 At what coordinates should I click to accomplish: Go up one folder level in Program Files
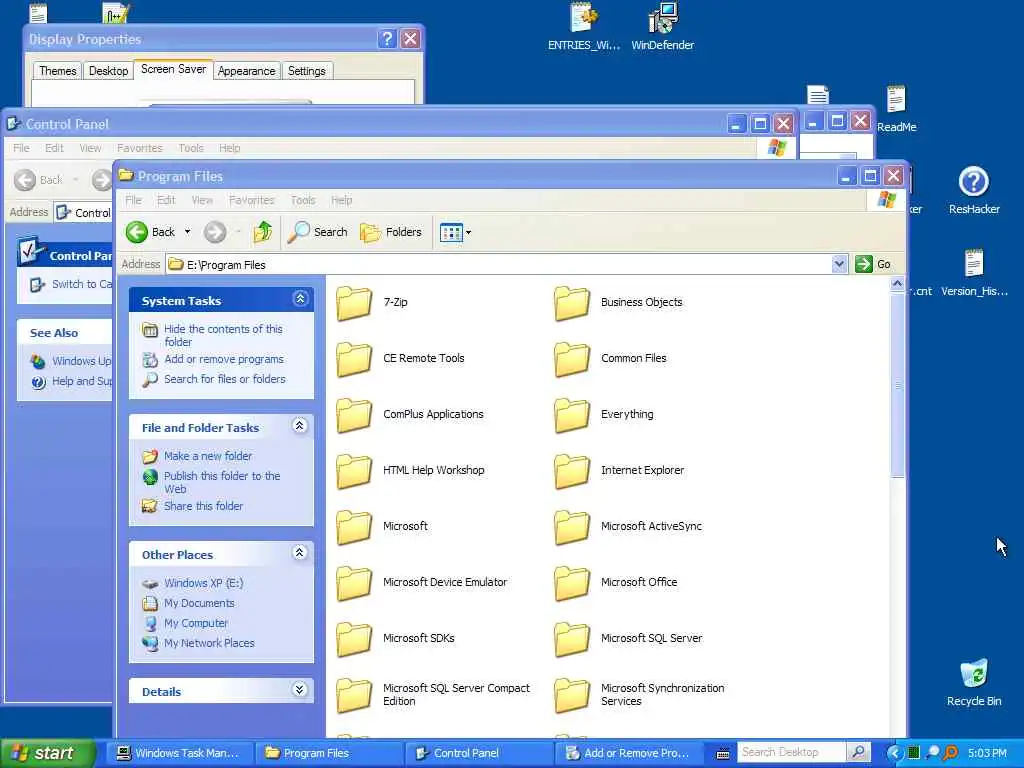point(263,232)
